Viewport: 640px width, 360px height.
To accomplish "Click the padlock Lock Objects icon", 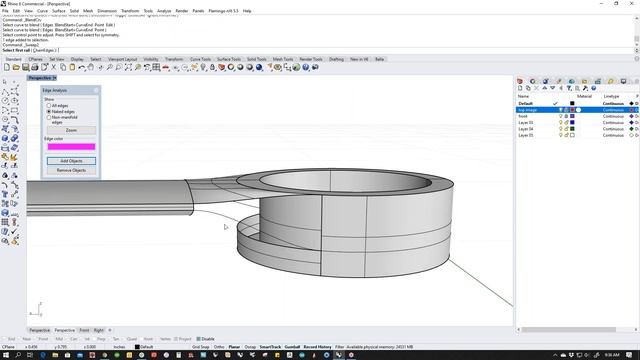I will pos(212,67).
